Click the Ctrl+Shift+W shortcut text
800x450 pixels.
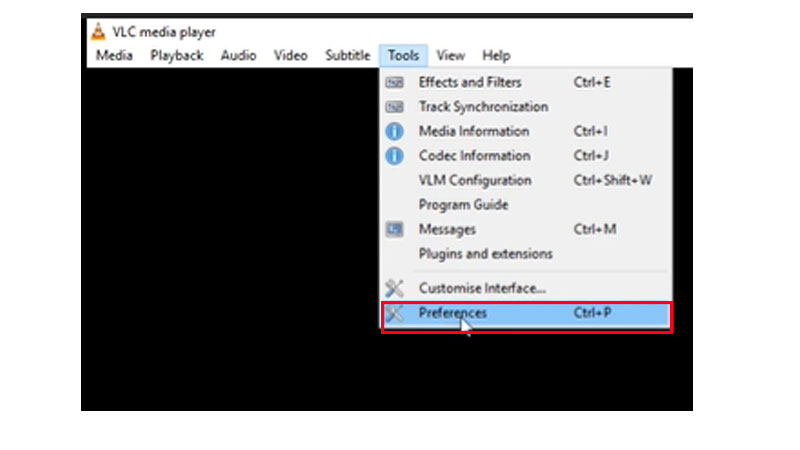[613, 180]
